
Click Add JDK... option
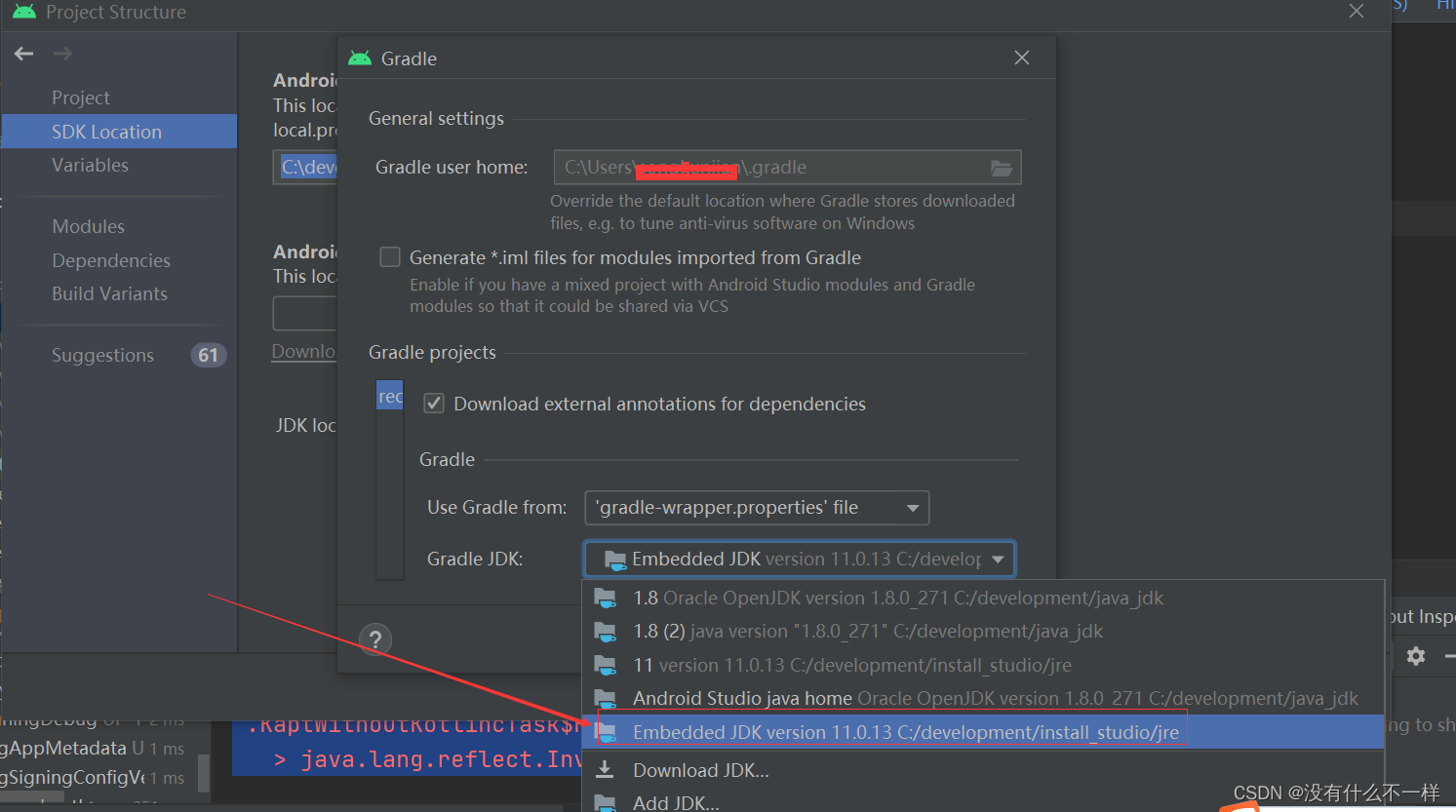[x=983, y=802]
